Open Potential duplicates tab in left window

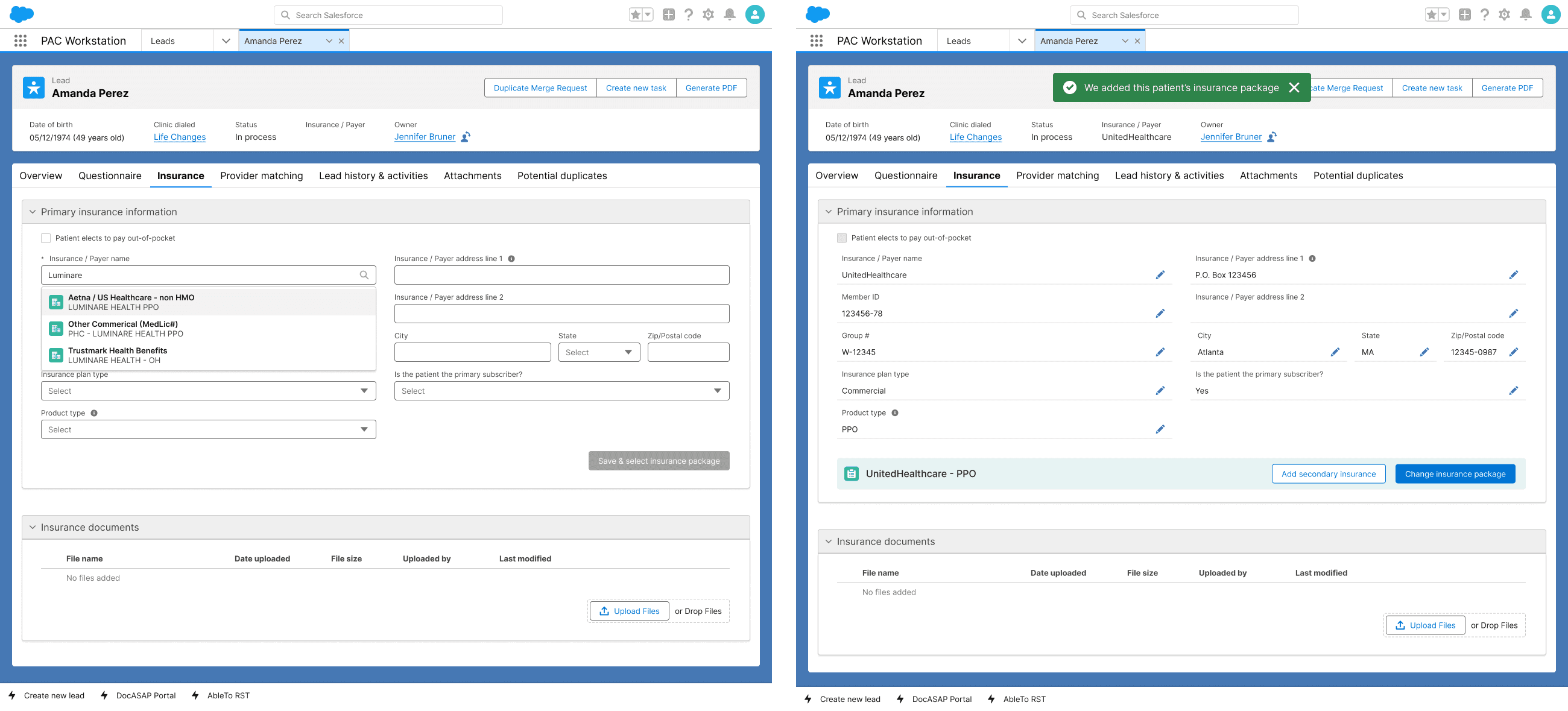562,176
